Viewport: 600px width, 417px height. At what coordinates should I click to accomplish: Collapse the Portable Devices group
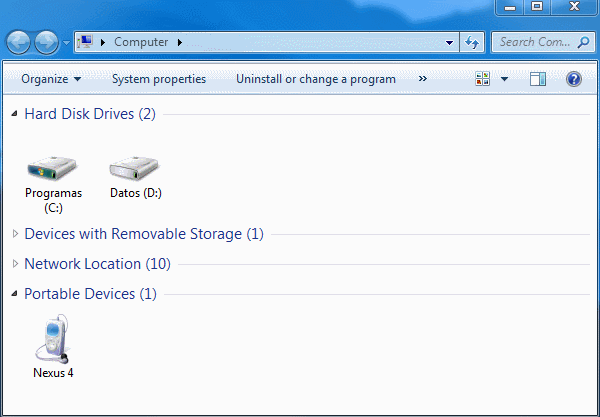click(x=14, y=294)
